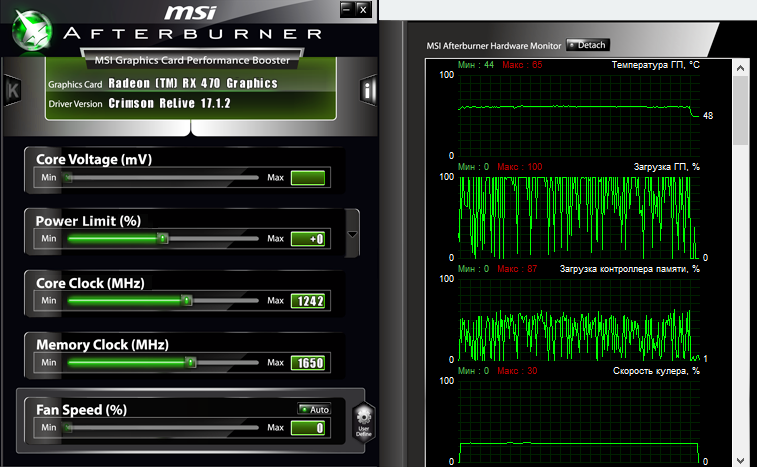This screenshot has width=757, height=467.
Task: Close the Afterburner window with X
Action: pyautogui.click(x=363, y=9)
